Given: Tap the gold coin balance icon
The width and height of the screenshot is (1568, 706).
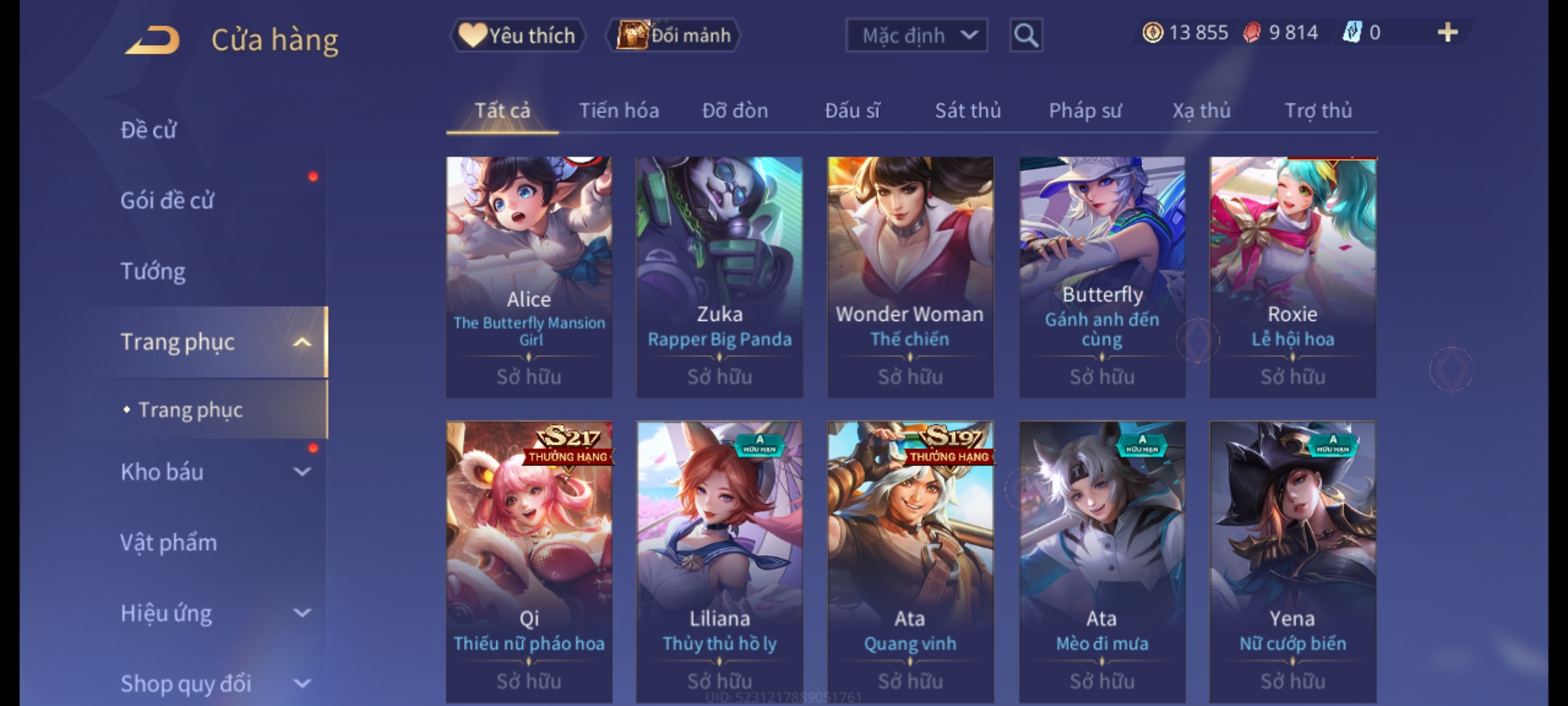Looking at the screenshot, I should pyautogui.click(x=1152, y=33).
